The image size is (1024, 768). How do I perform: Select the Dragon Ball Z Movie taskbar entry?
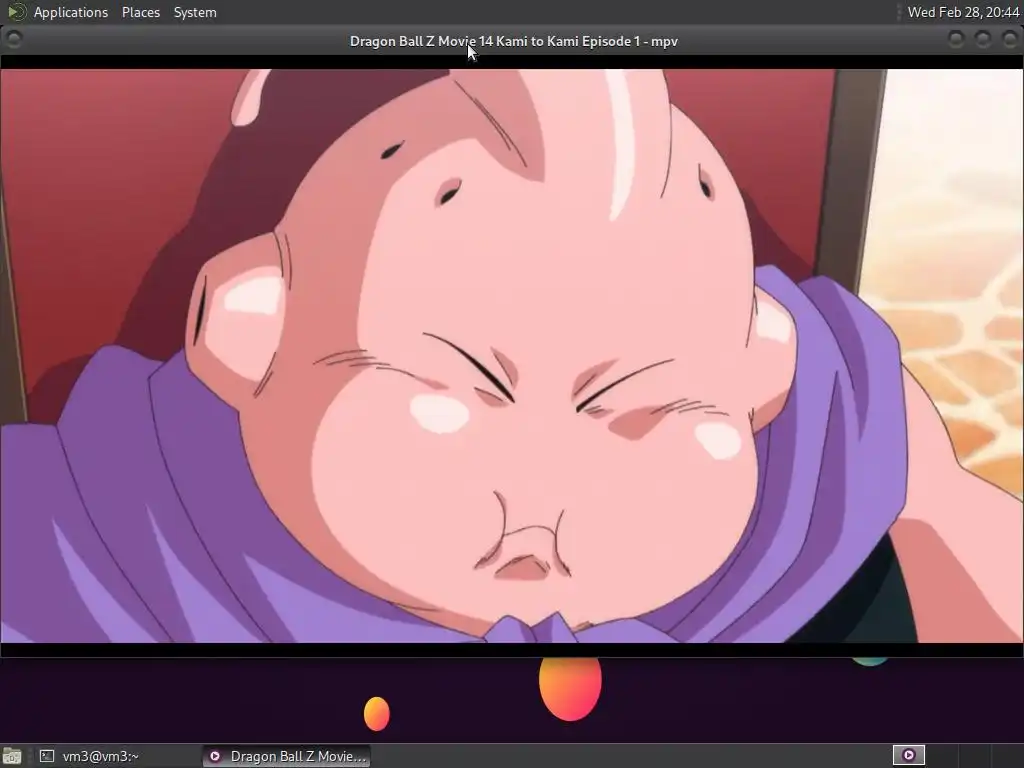pos(286,756)
